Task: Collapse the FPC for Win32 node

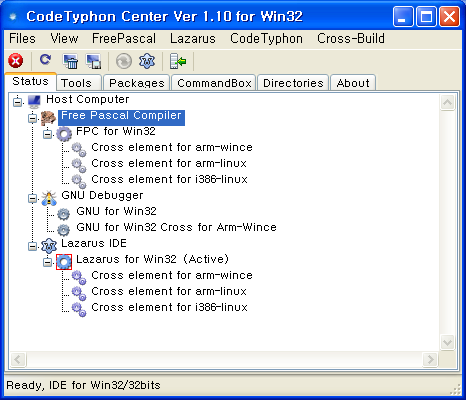Action: click(48, 134)
